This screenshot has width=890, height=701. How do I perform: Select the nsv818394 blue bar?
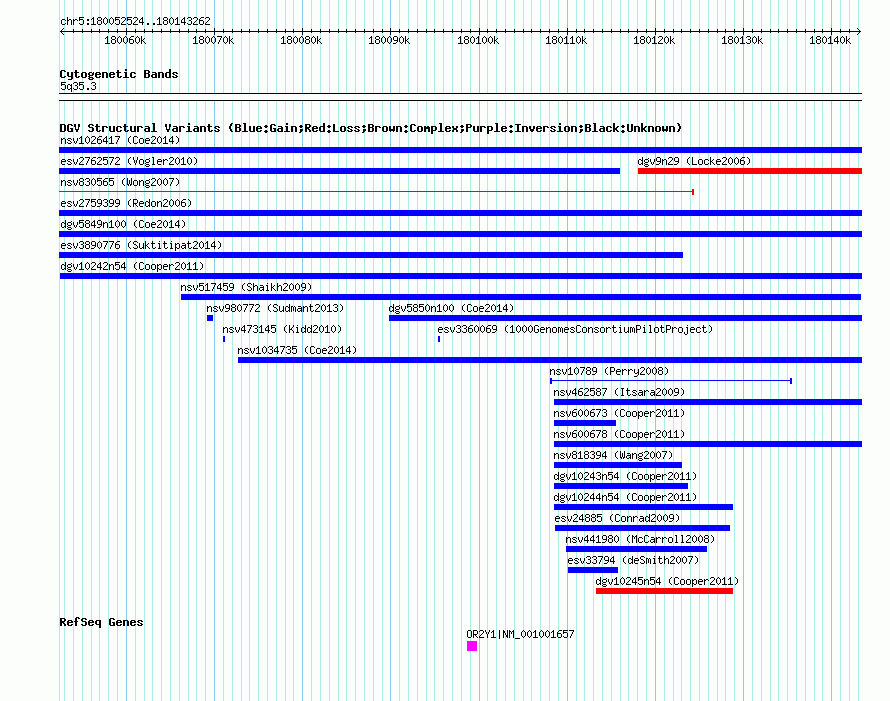click(618, 465)
